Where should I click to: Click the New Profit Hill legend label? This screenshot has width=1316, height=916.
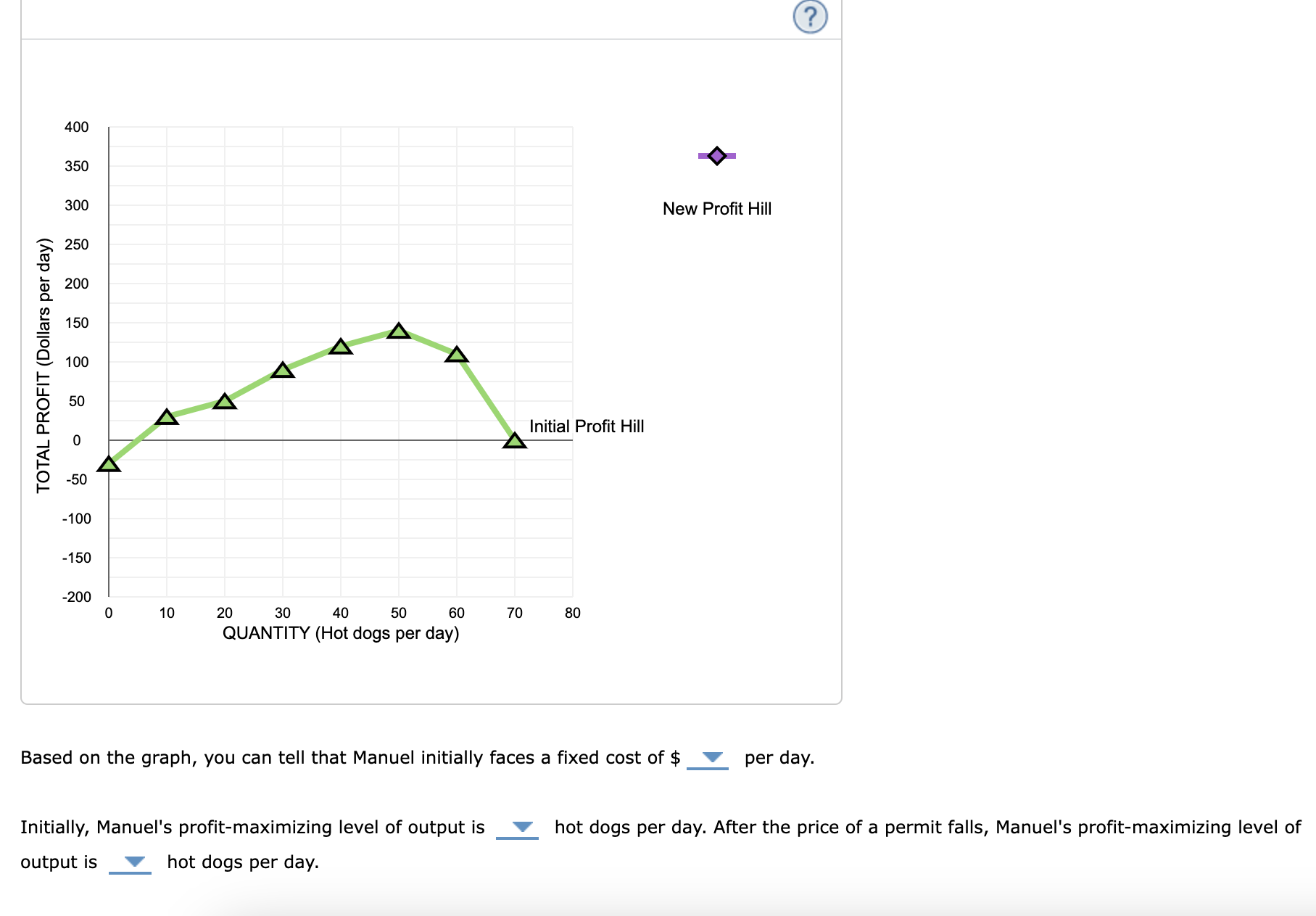[x=717, y=209]
